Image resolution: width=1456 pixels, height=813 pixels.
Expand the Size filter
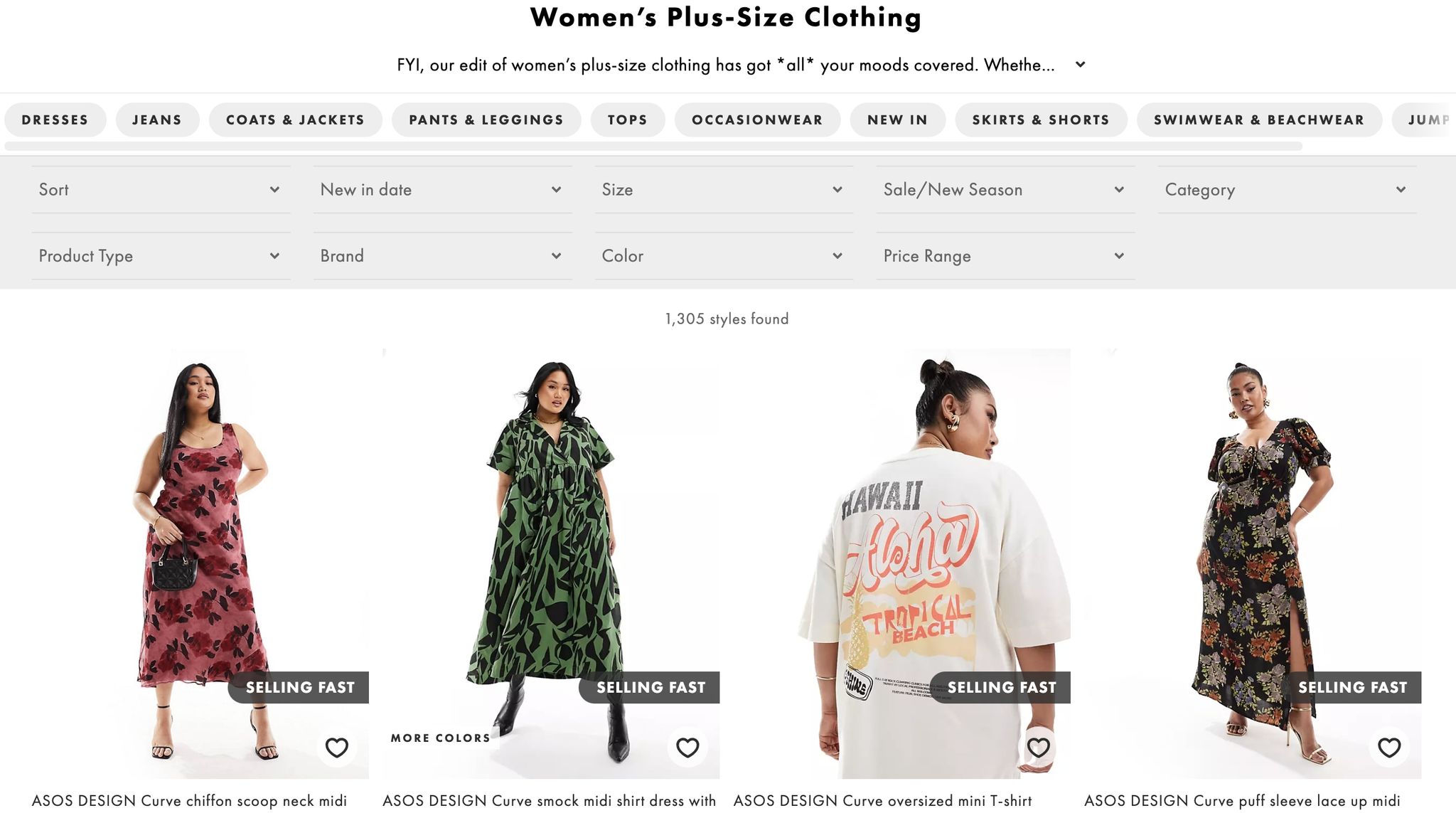click(x=724, y=190)
